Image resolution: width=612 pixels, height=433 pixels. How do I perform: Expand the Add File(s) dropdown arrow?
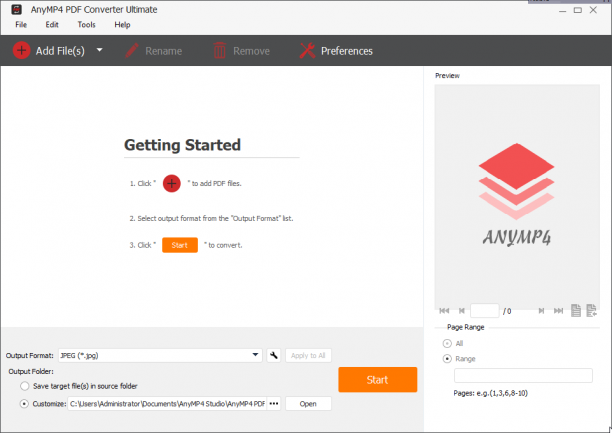(x=100, y=50)
